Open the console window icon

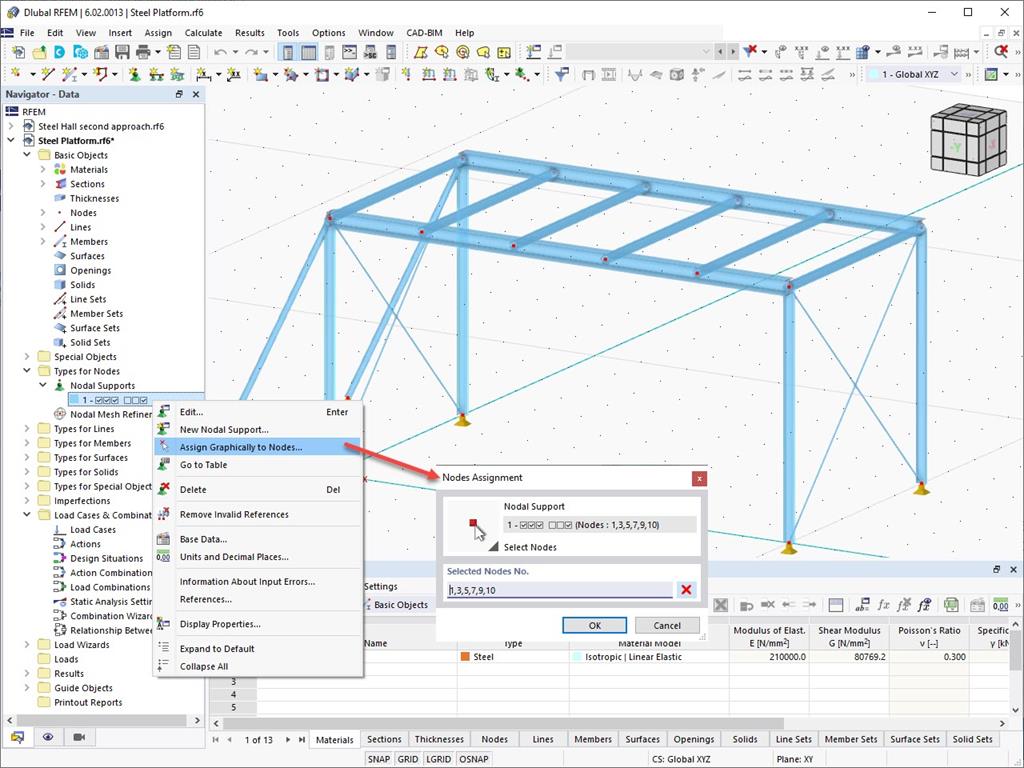[x=350, y=52]
